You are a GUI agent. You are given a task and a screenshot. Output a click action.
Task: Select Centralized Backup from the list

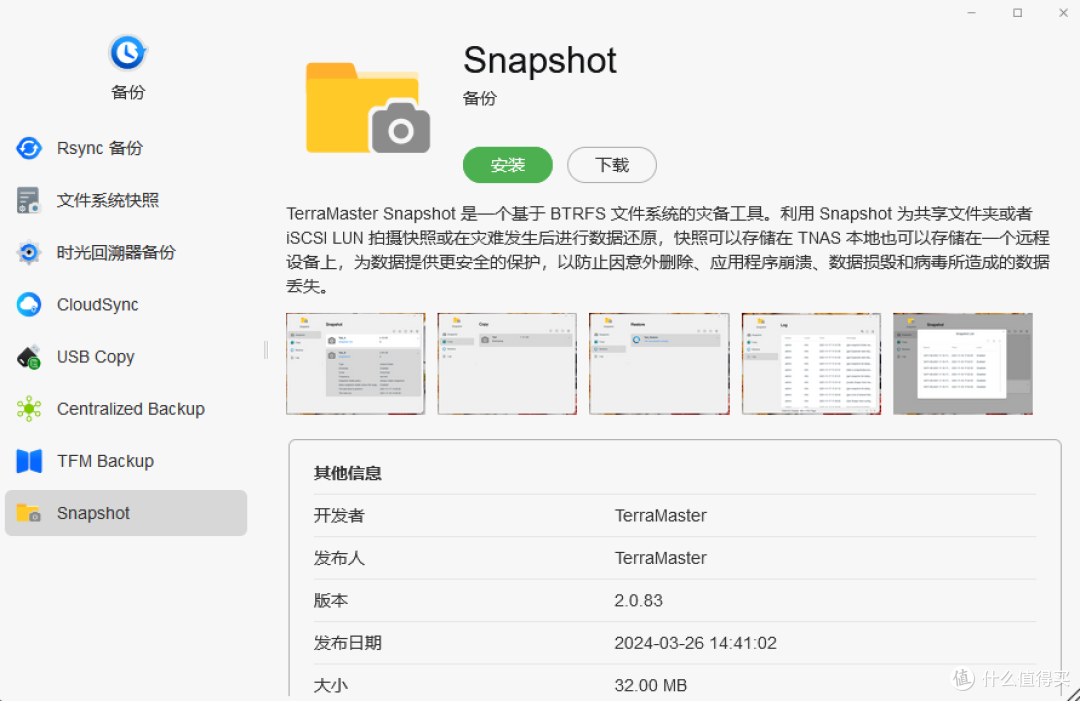pos(126,409)
